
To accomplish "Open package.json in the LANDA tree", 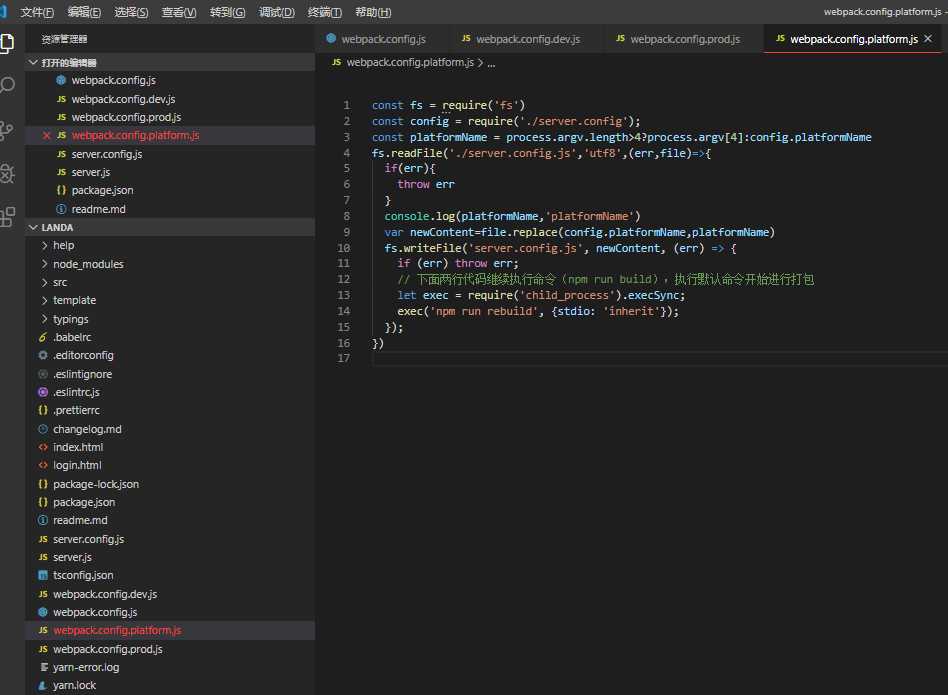I will 84,502.
